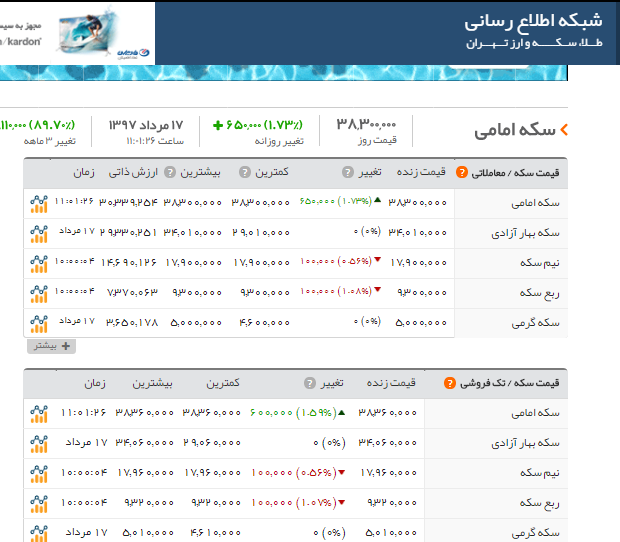Open ربع سکه link in تک فروشی table
The width and height of the screenshot is (620, 542).
539,503
